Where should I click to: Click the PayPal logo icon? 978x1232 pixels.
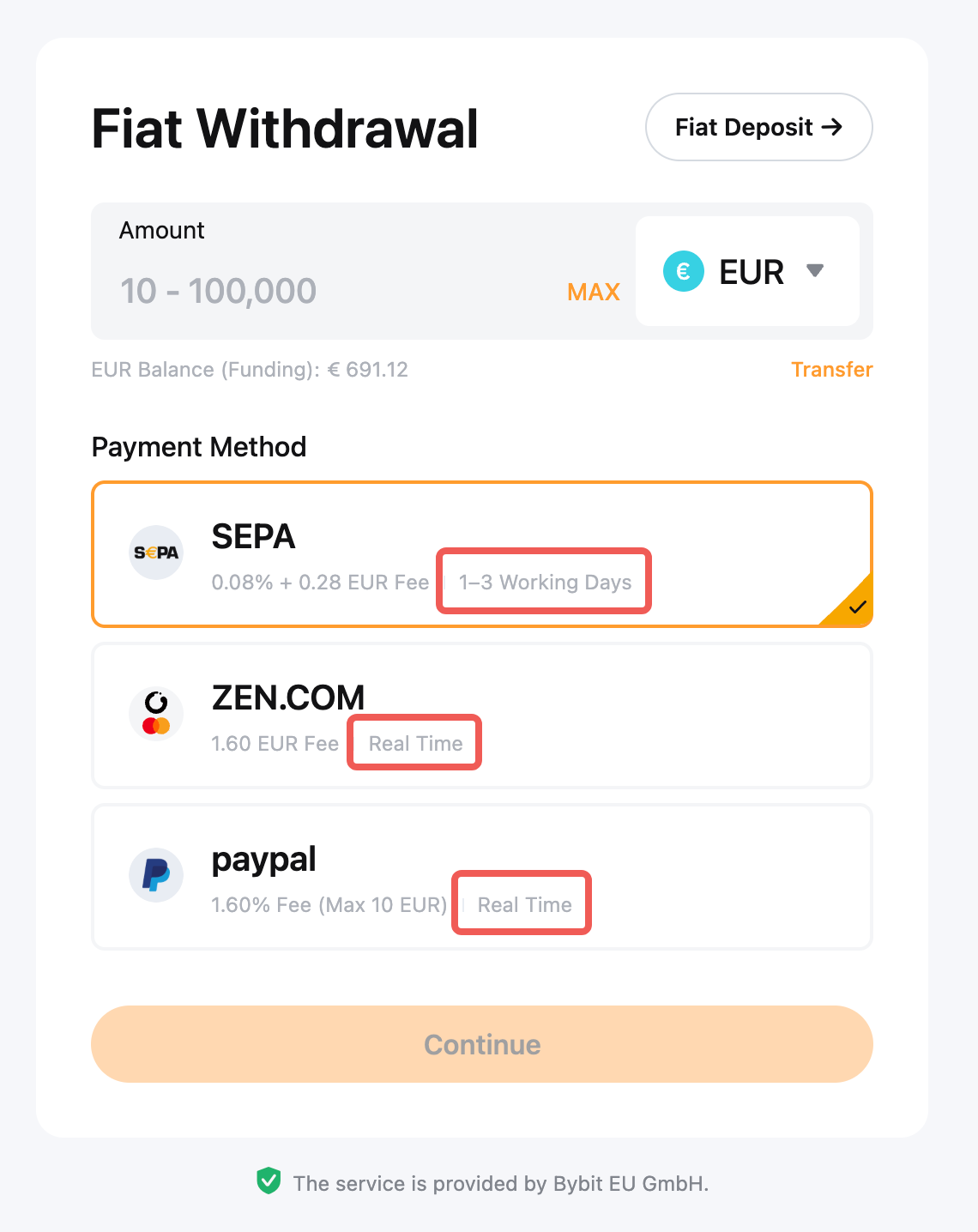156,875
